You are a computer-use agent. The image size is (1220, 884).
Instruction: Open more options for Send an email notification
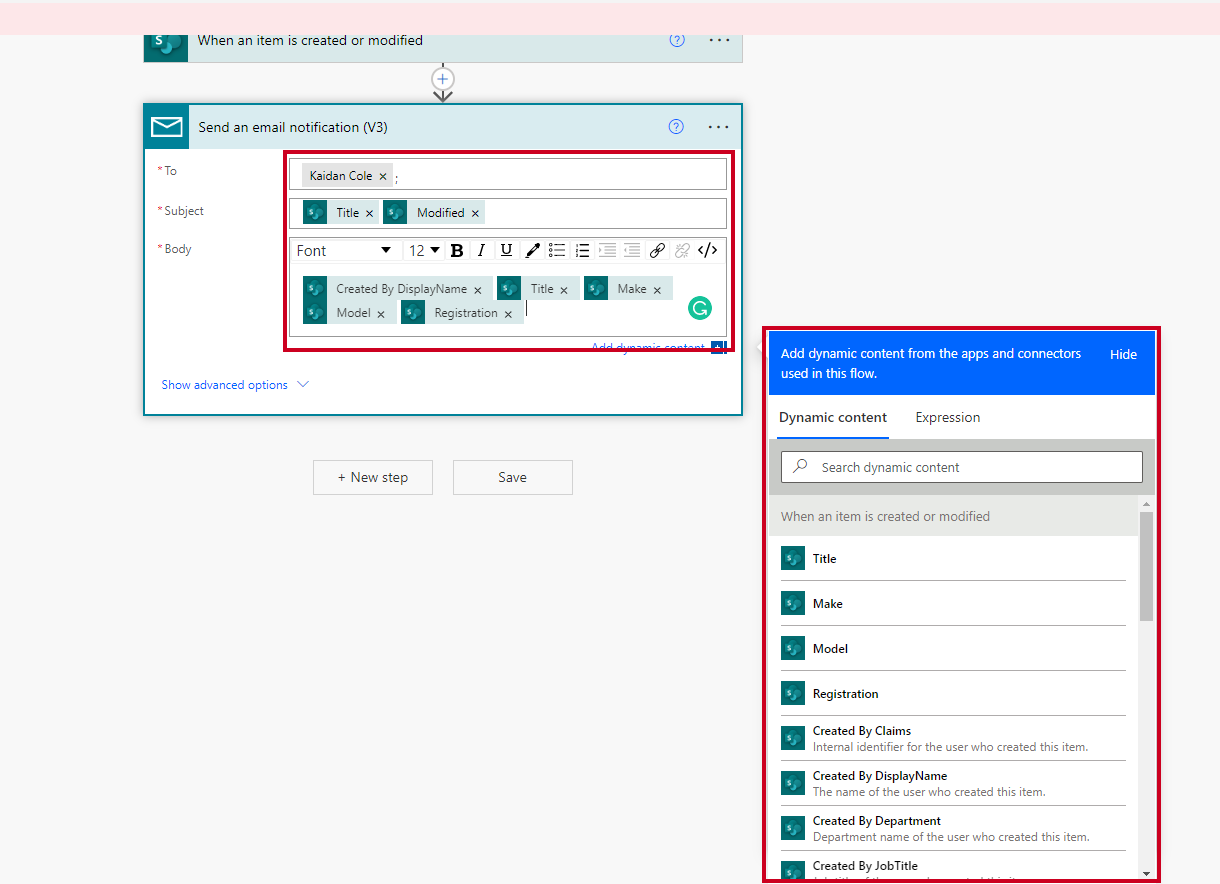click(719, 127)
